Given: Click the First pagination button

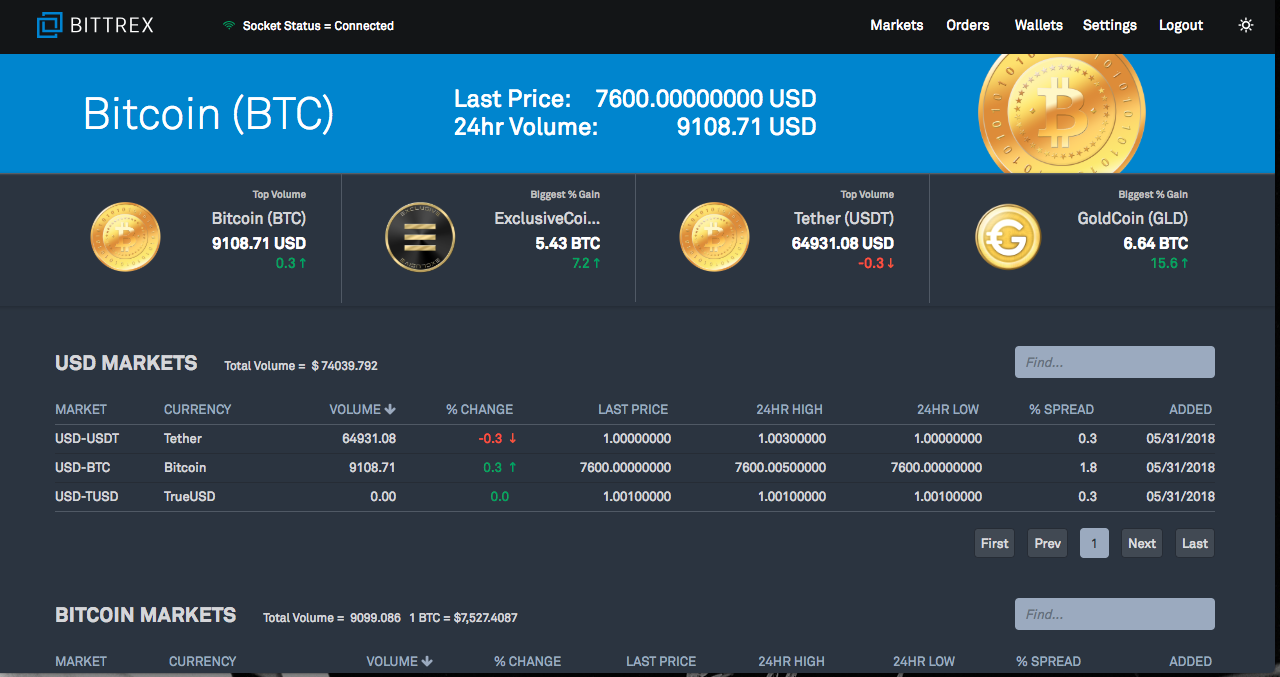Looking at the screenshot, I should tap(995, 543).
